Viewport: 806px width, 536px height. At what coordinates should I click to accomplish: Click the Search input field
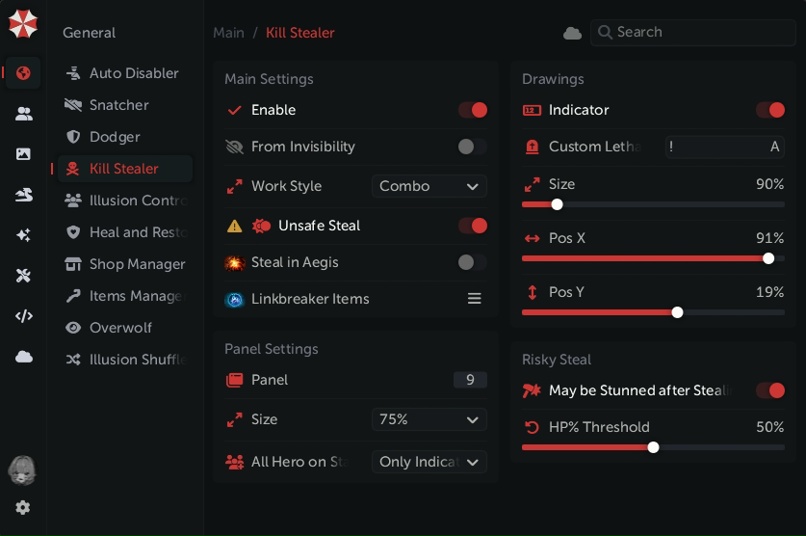coord(695,32)
